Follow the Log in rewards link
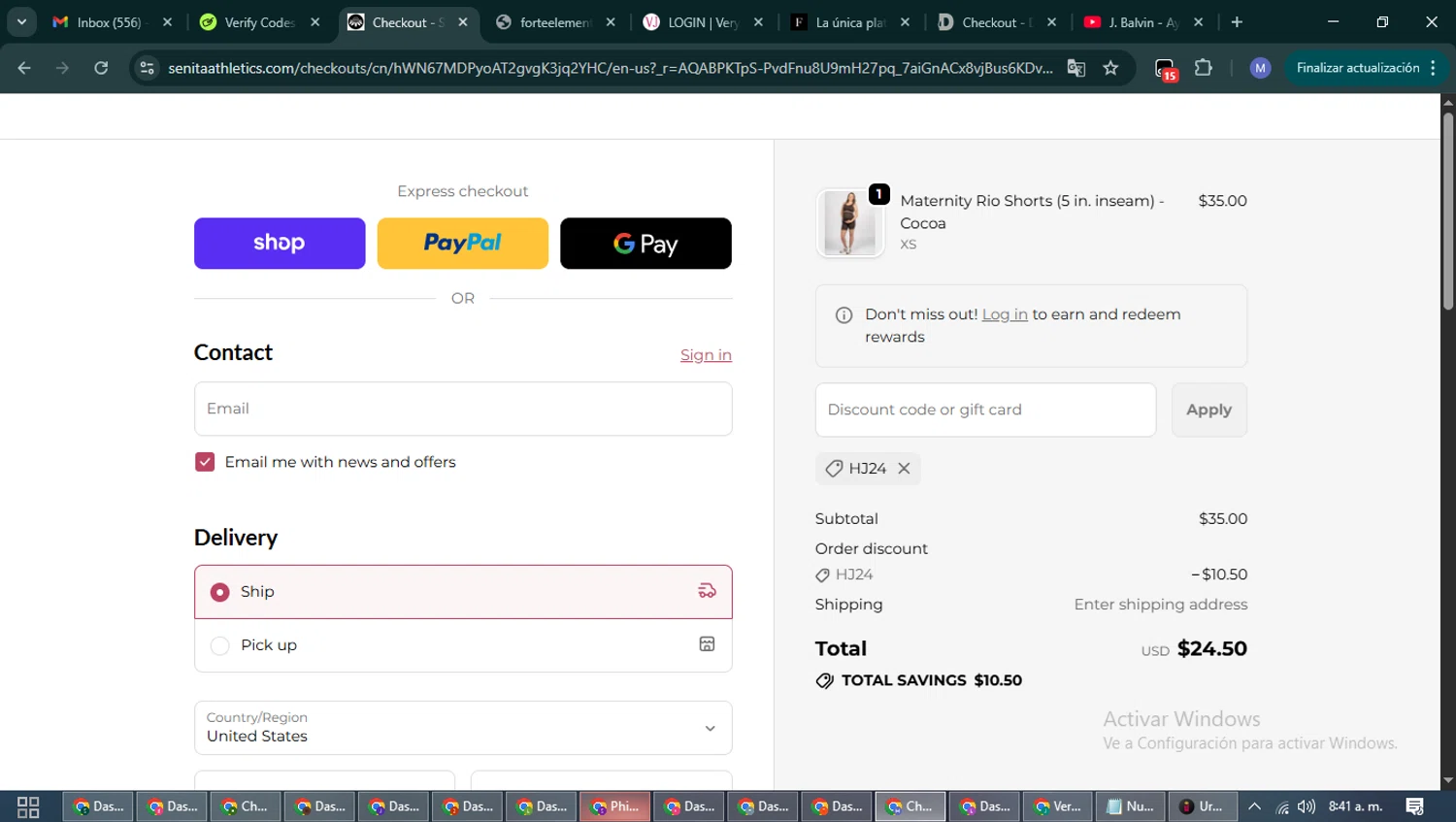 pyautogui.click(x=1005, y=314)
